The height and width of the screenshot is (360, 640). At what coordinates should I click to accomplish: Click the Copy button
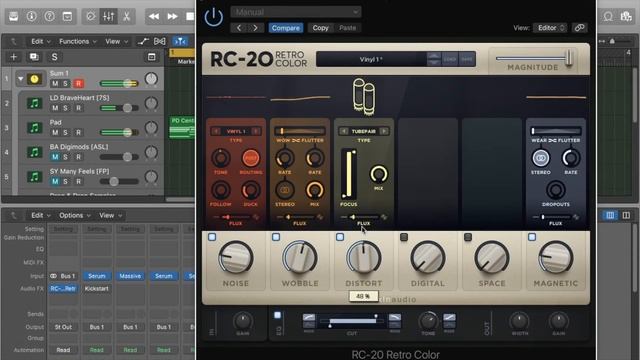point(320,28)
